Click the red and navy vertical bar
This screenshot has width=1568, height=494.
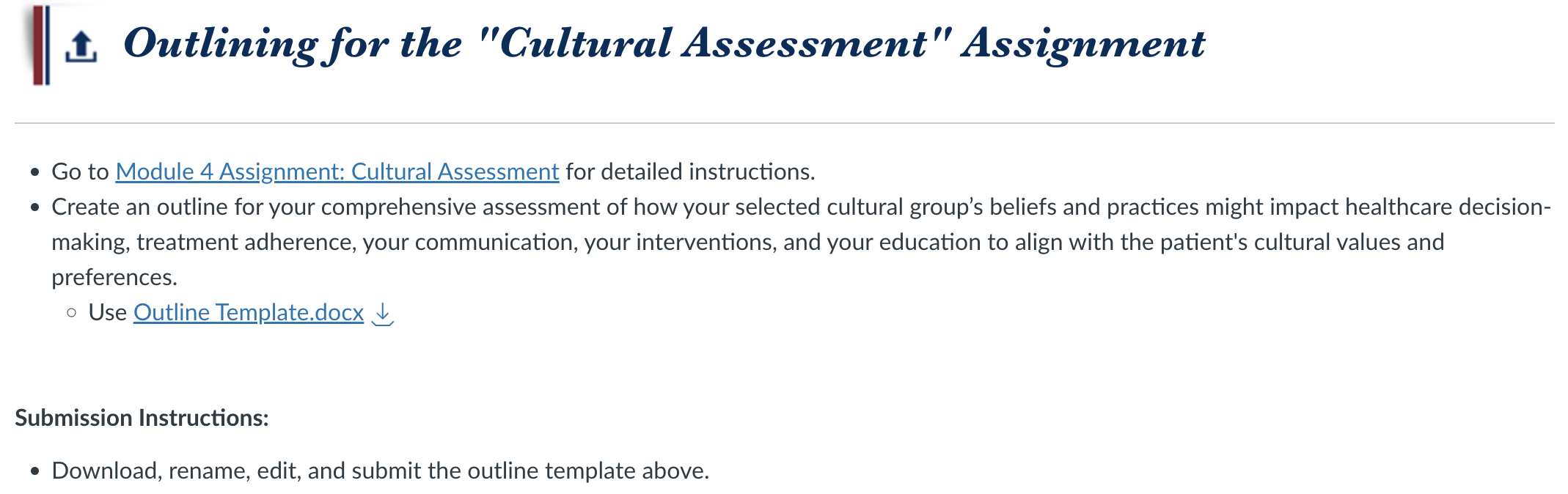pyautogui.click(x=42, y=45)
